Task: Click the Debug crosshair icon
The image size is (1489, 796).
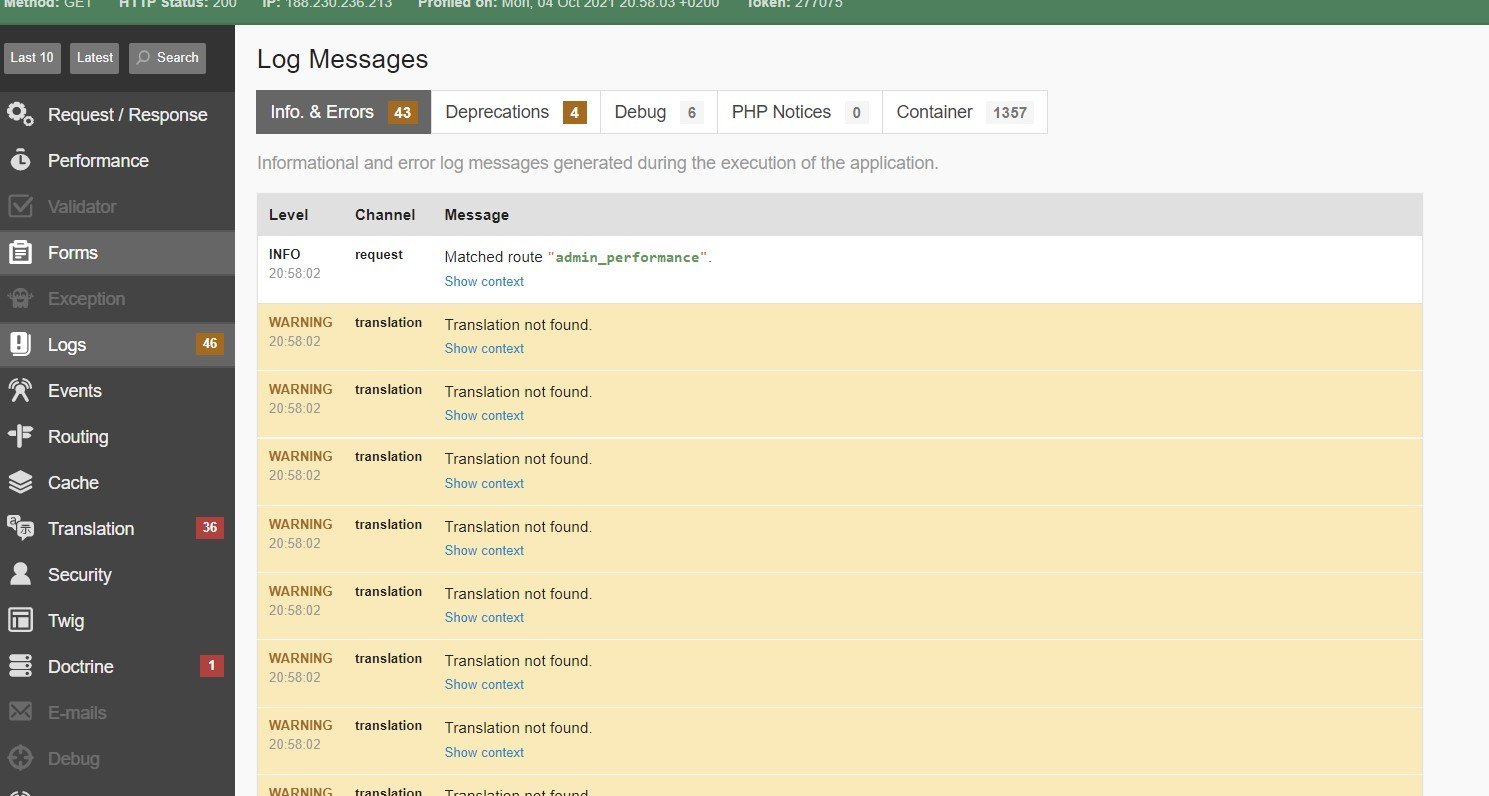Action: (x=20, y=758)
